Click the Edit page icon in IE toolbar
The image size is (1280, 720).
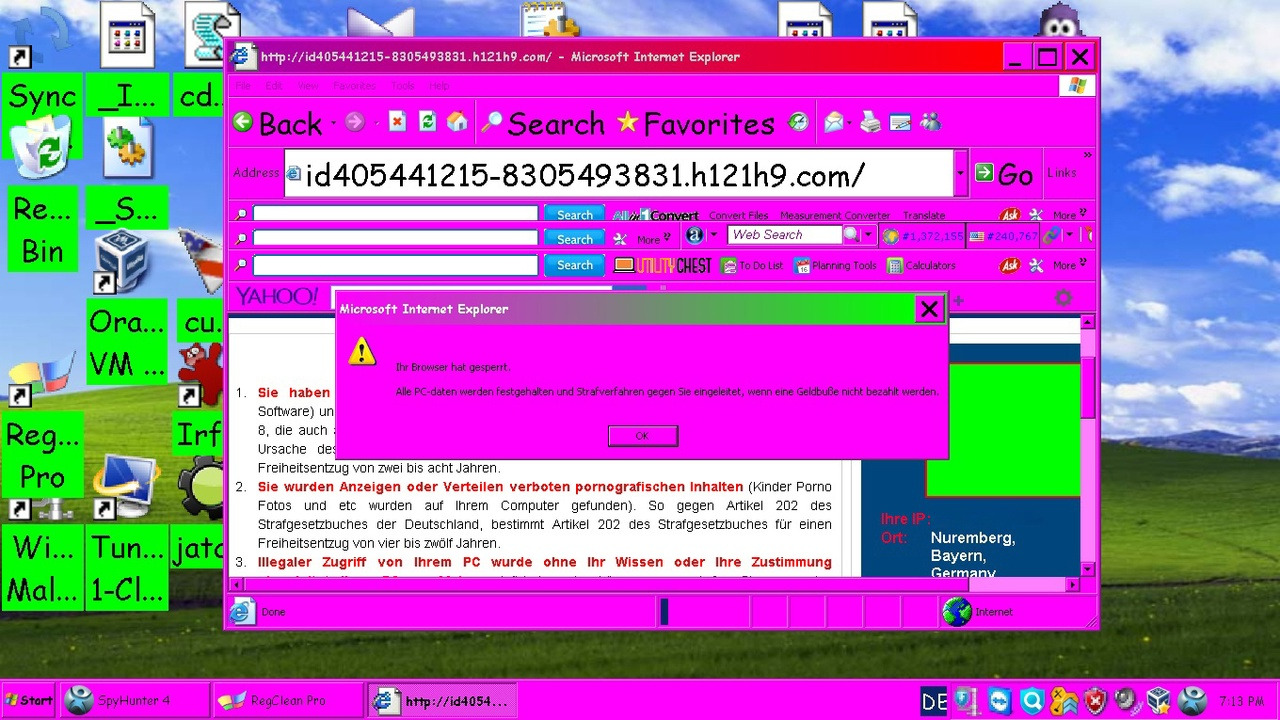coord(900,122)
